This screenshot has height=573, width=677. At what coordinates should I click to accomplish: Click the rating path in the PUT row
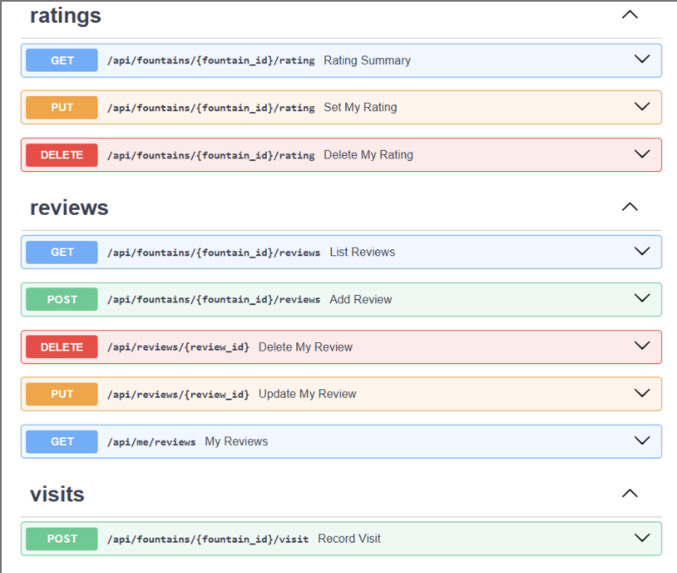211,108
